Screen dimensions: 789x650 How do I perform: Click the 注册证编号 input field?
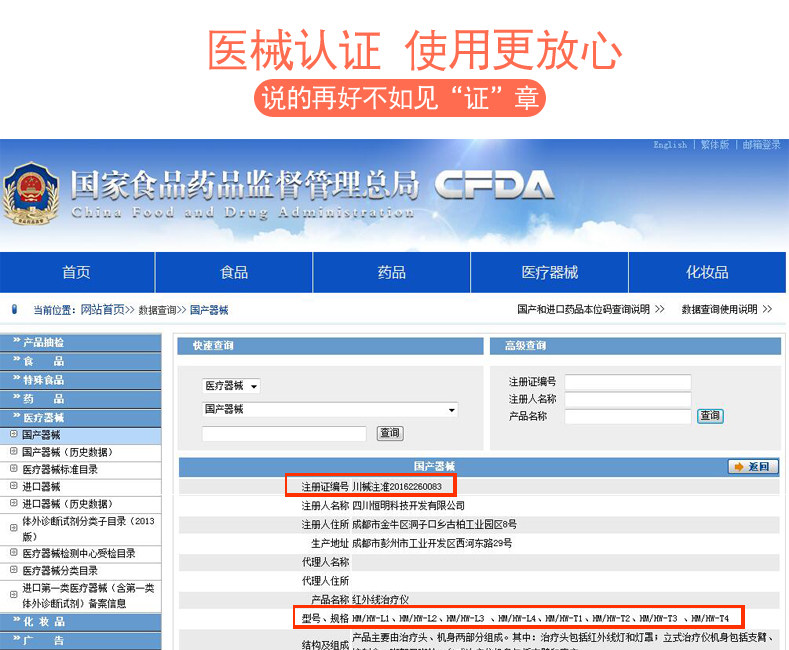point(628,382)
